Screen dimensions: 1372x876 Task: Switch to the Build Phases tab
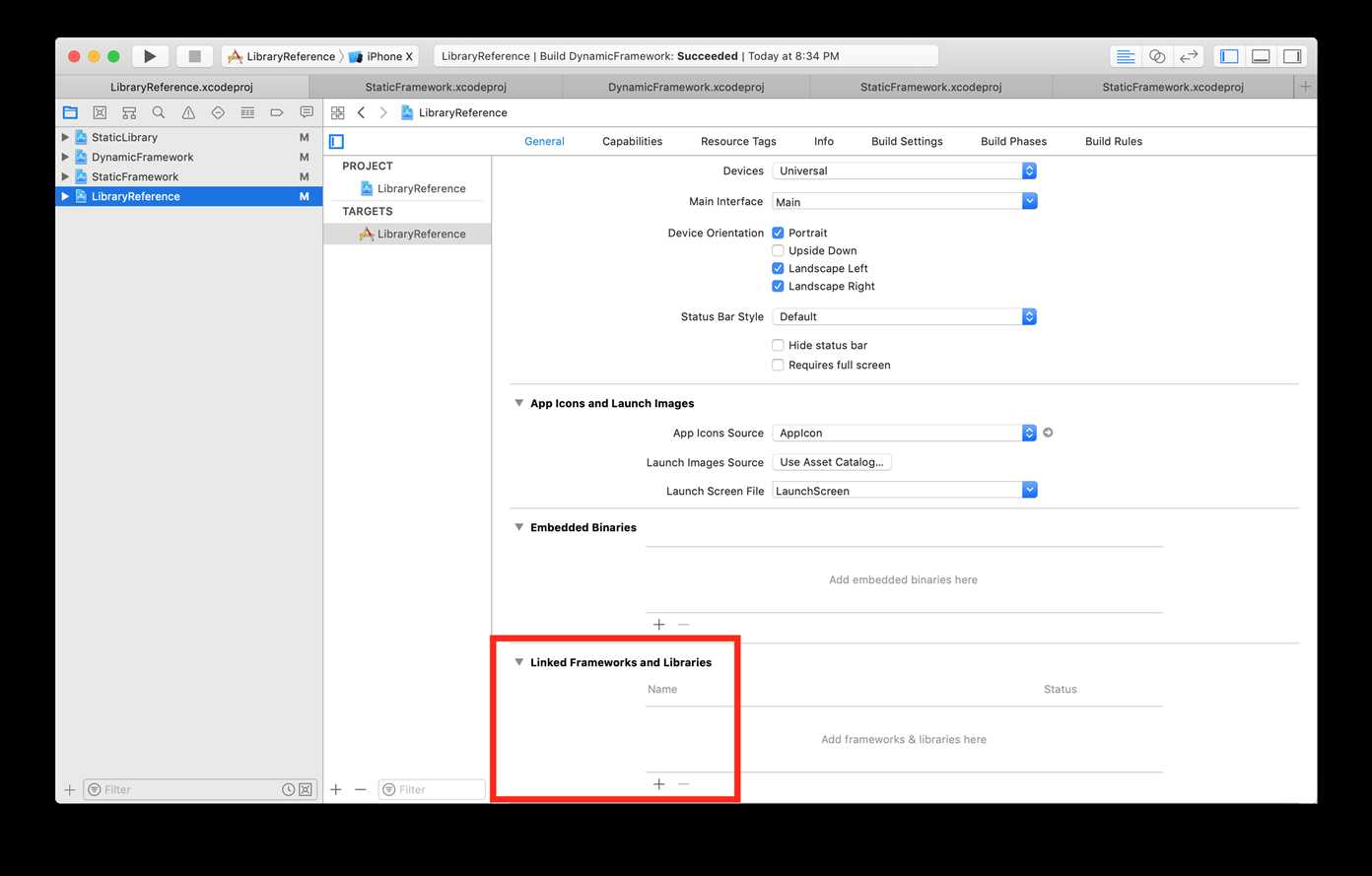1013,141
